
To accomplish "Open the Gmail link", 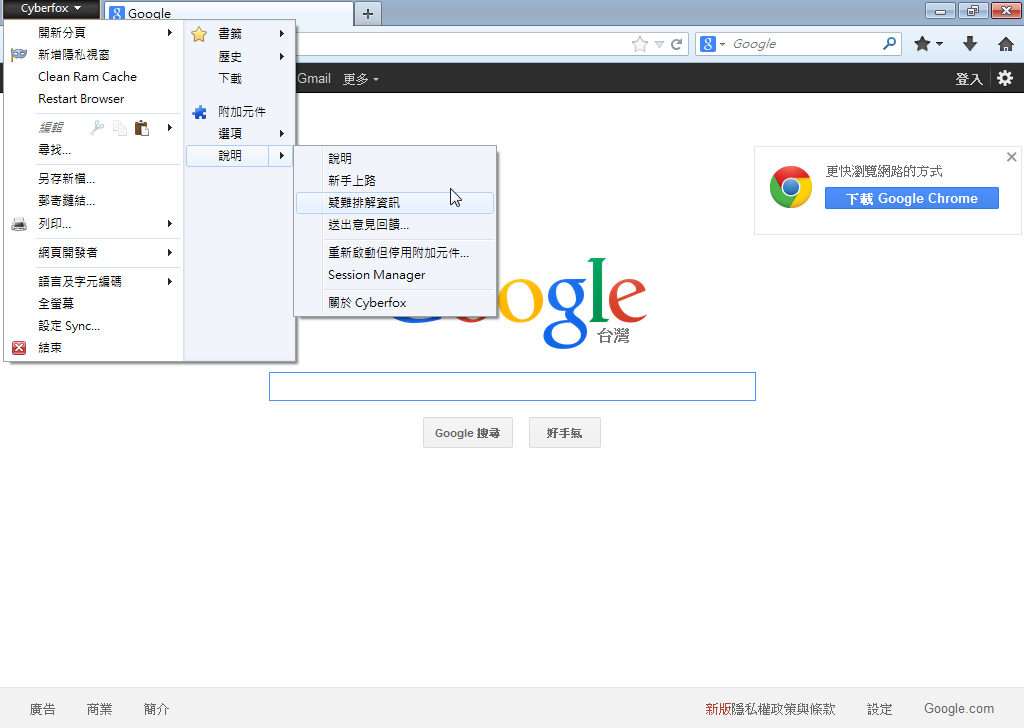I will (314, 78).
